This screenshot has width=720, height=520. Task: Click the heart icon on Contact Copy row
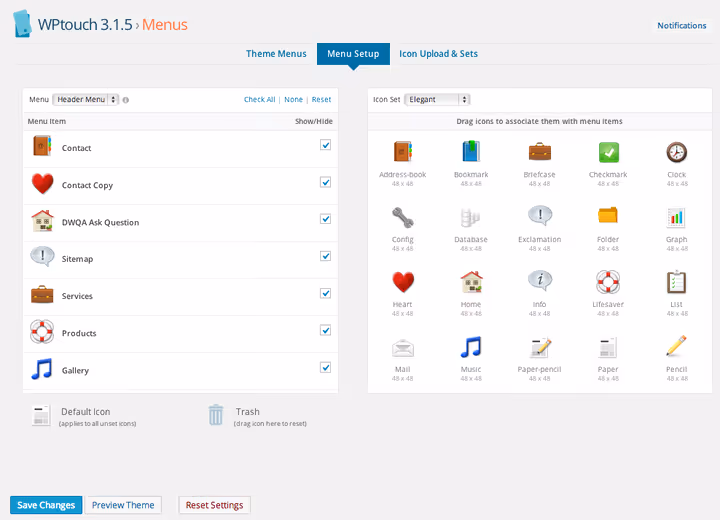tap(43, 183)
